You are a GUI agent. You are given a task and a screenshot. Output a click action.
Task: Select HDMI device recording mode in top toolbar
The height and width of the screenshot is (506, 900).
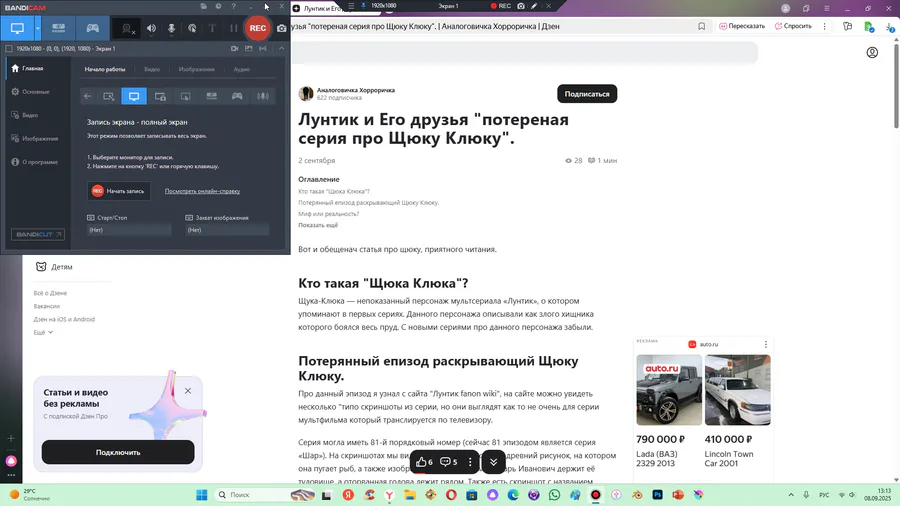point(59,28)
